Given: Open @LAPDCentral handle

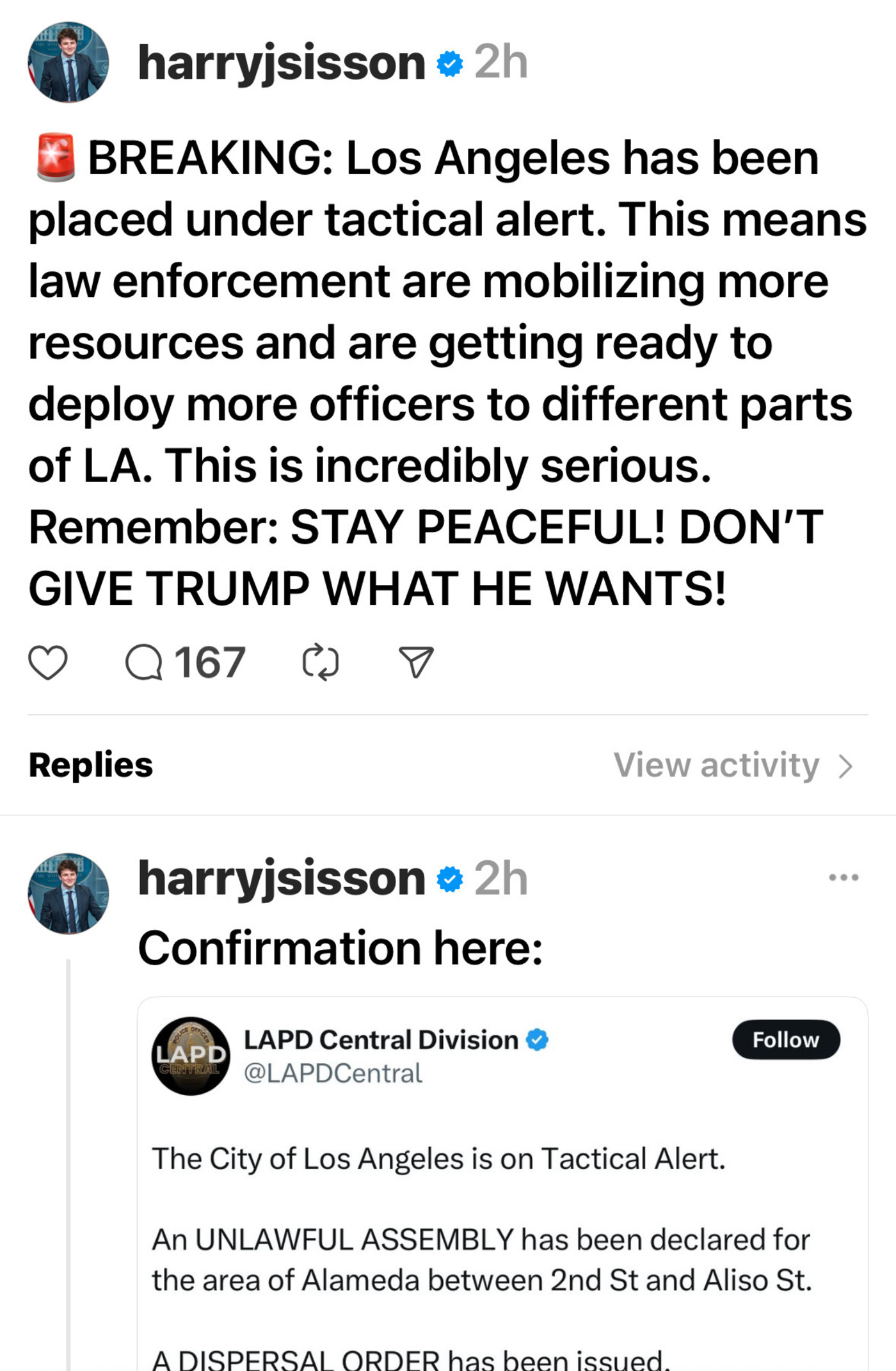Looking at the screenshot, I should click(x=333, y=1073).
